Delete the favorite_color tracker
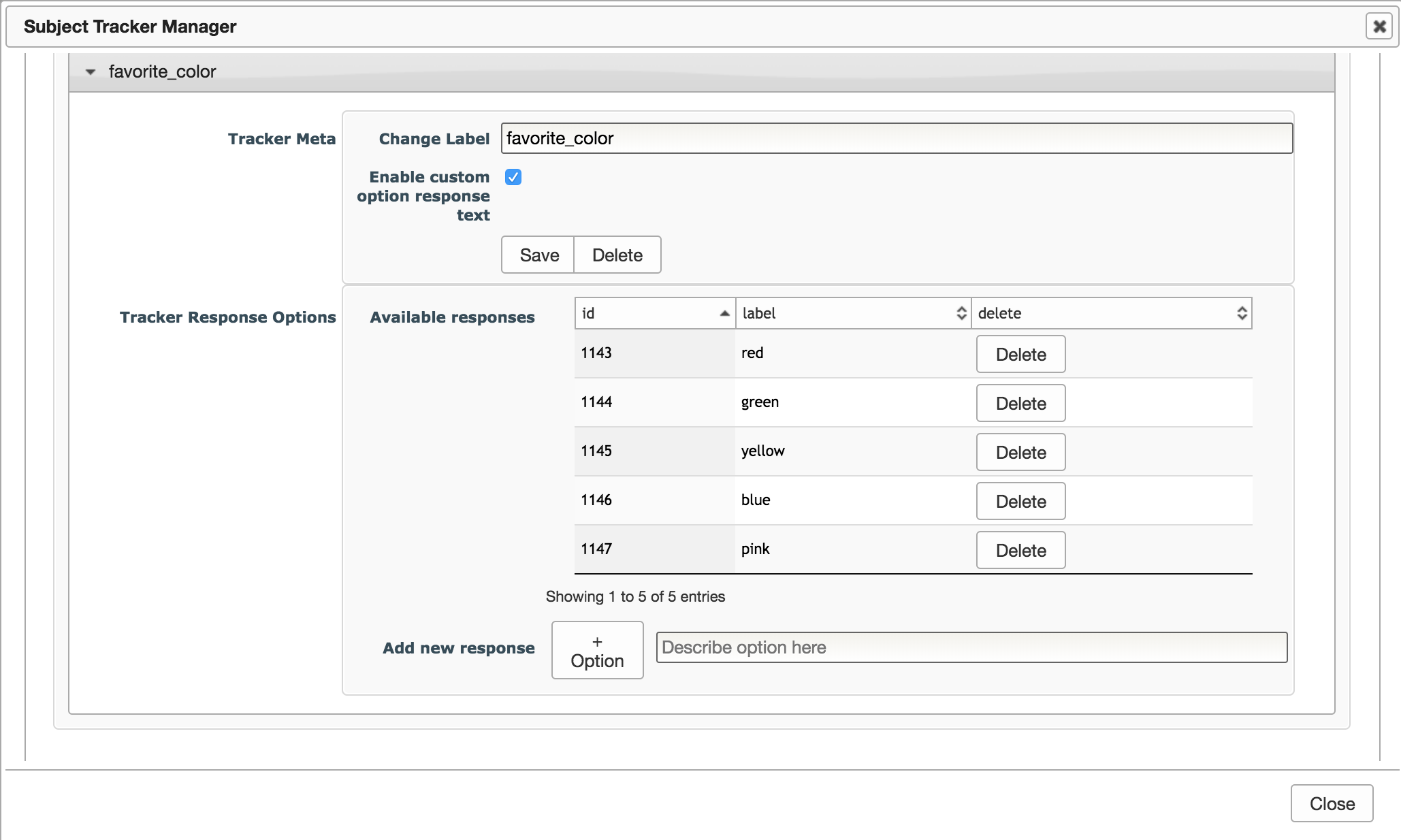 617,255
